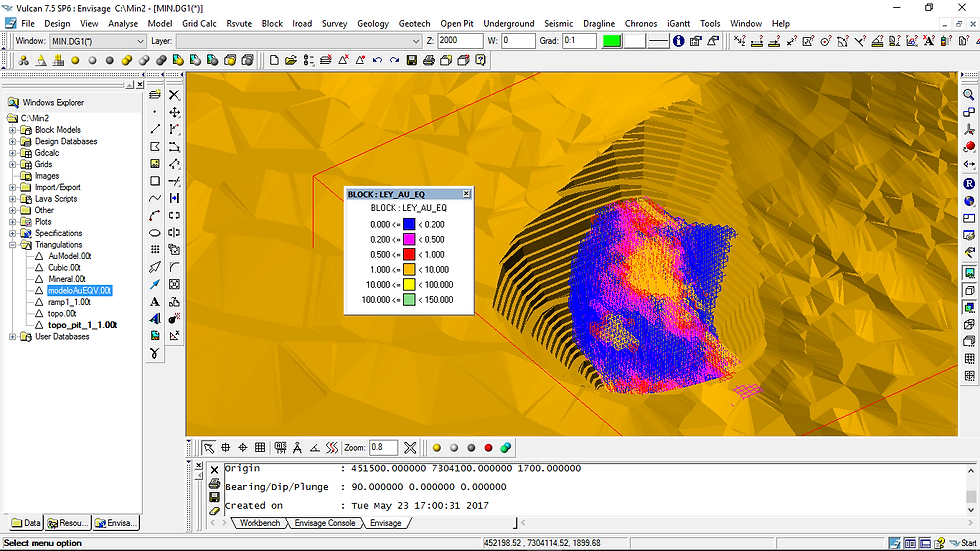Click the clear console X icon
This screenshot has width=980, height=551.
coord(214,470)
